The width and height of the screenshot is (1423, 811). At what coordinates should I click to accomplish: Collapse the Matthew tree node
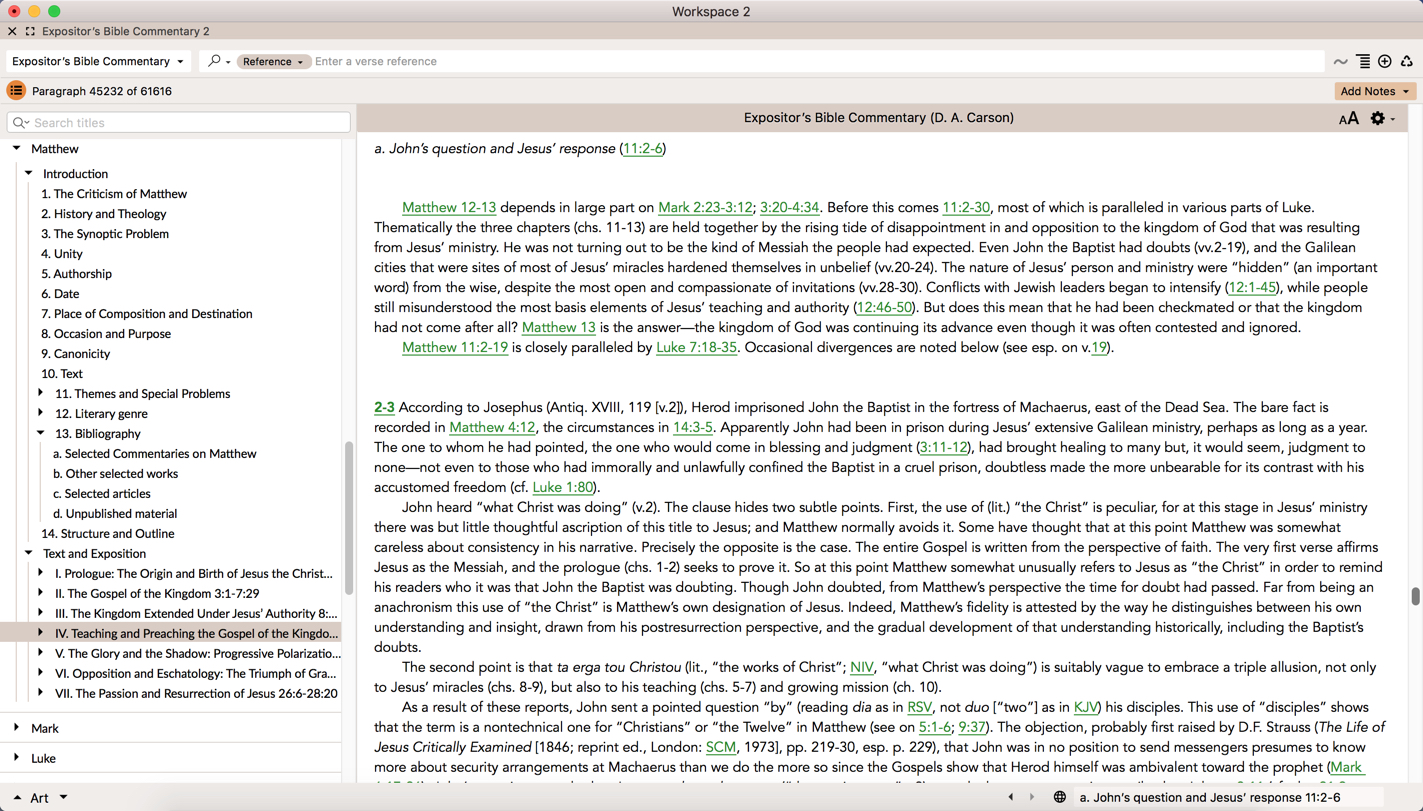click(x=17, y=148)
